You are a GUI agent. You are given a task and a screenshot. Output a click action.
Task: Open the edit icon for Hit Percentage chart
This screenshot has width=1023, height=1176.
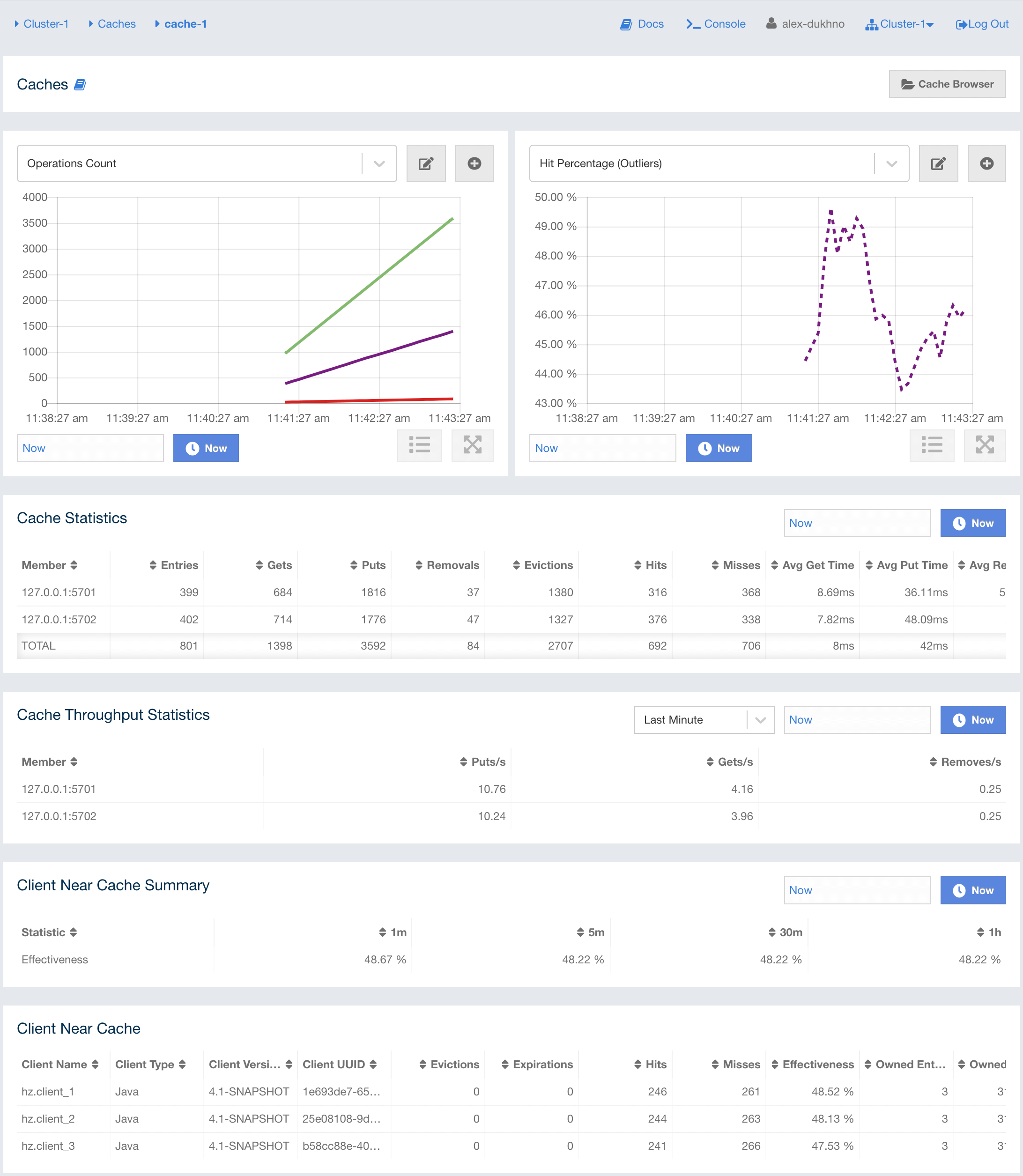(938, 164)
